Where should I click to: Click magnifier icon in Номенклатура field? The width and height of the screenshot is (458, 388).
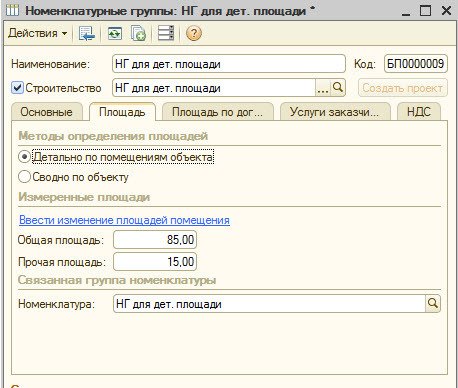[x=433, y=303]
